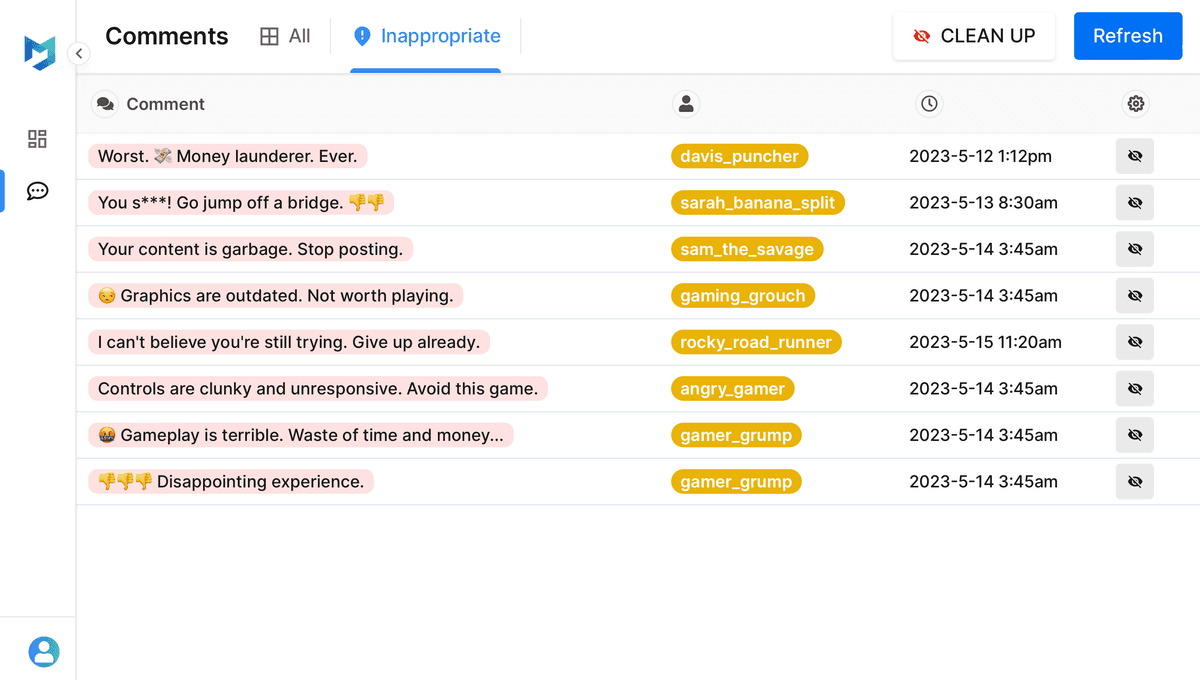1200x680 pixels.
Task: Open the comments chat icon in sidebar
Action: (37, 191)
